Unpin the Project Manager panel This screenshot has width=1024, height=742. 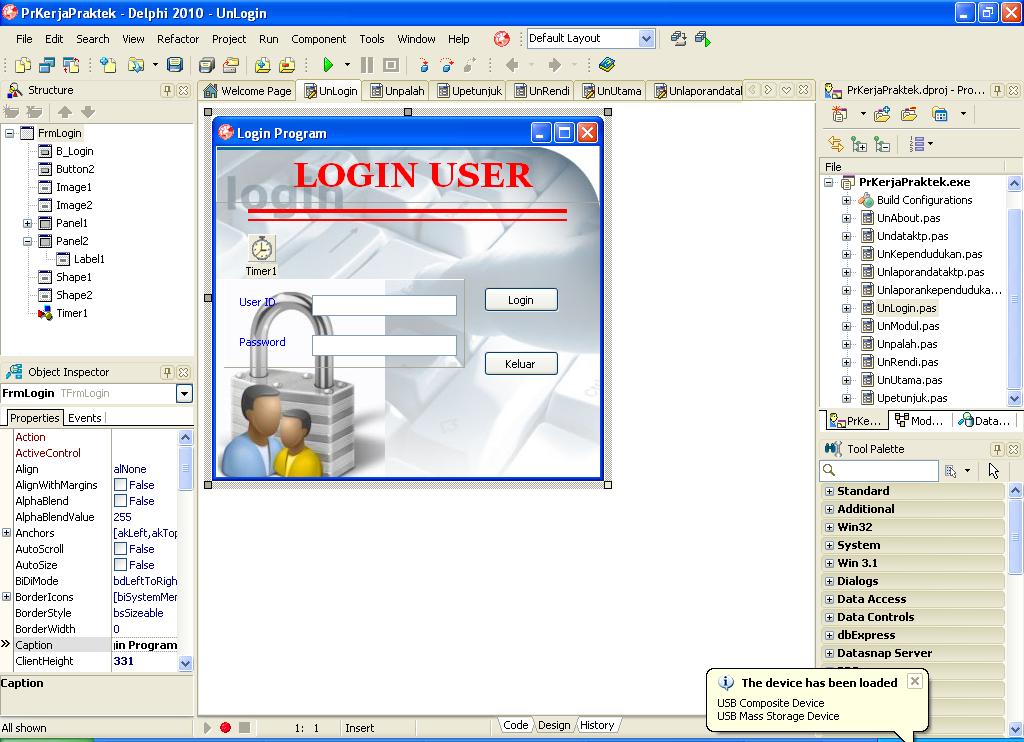(x=997, y=90)
